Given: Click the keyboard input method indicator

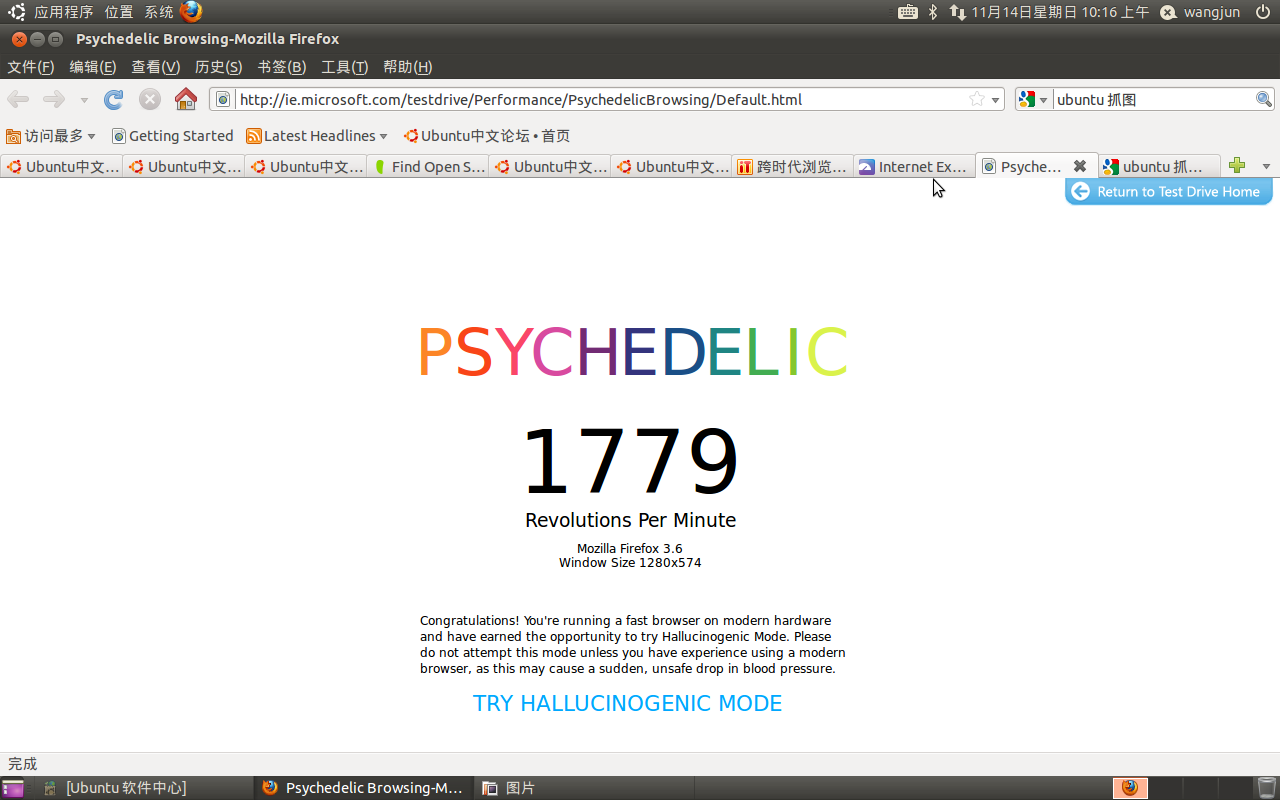Looking at the screenshot, I should click(x=907, y=12).
